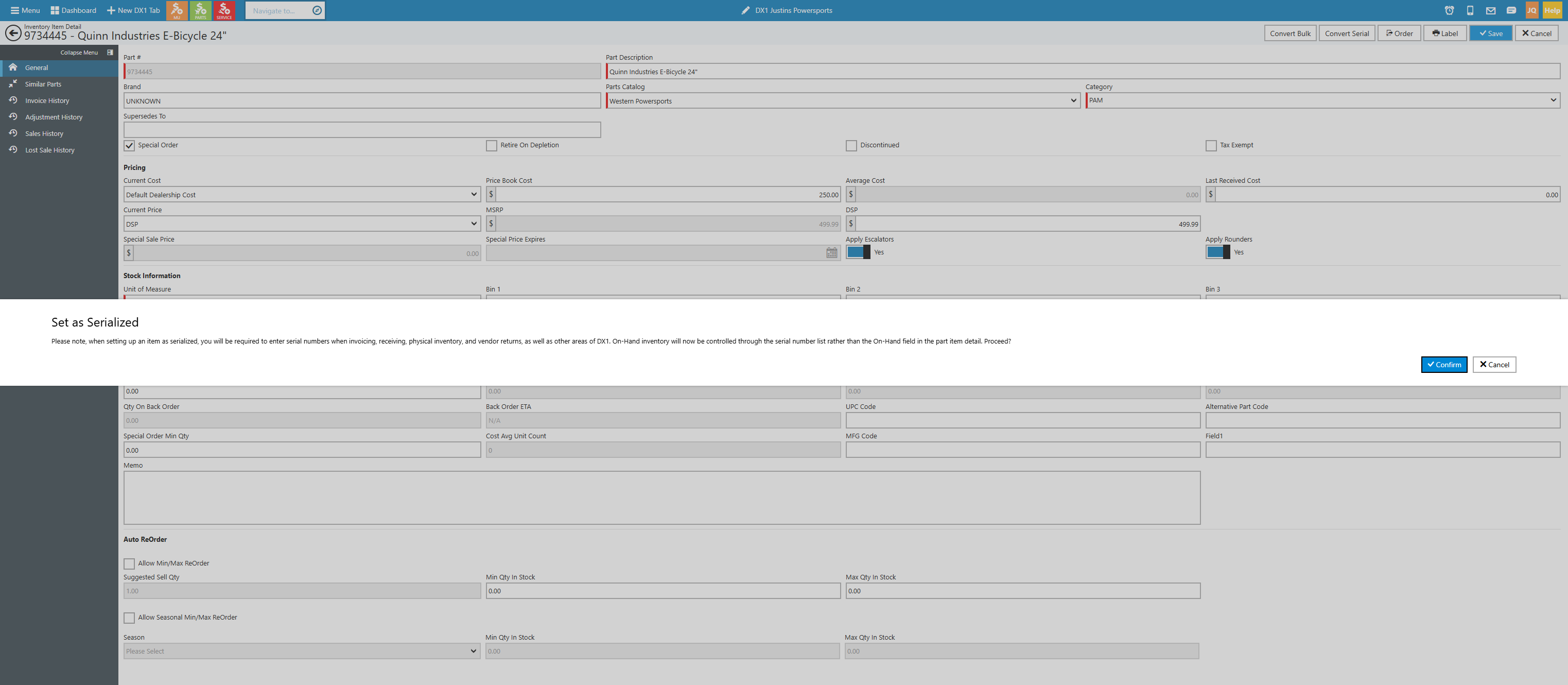Open a New DX1 Tab
The width and height of the screenshot is (1568, 685).
[x=133, y=10]
